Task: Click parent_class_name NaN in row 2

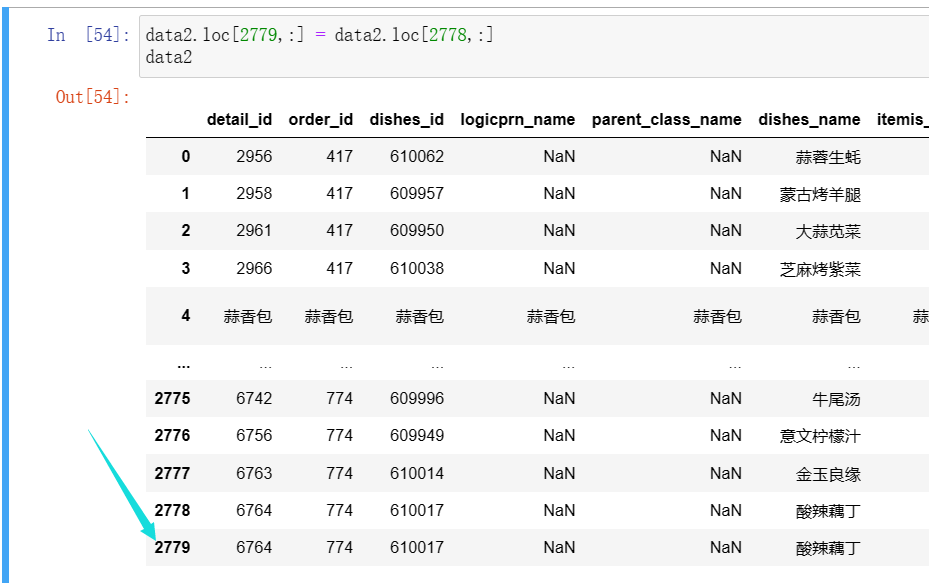Action: tap(726, 230)
